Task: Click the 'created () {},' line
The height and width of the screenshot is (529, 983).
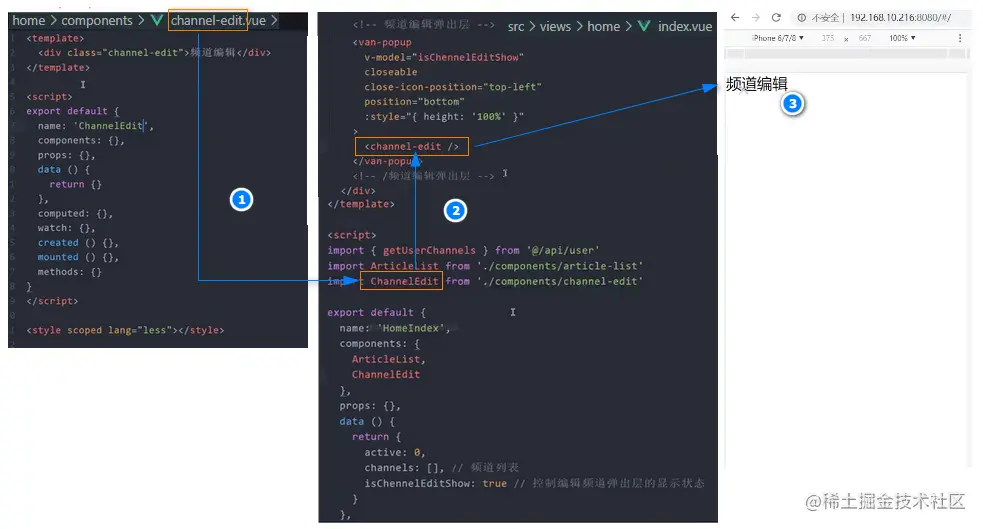Action: pos(78,243)
